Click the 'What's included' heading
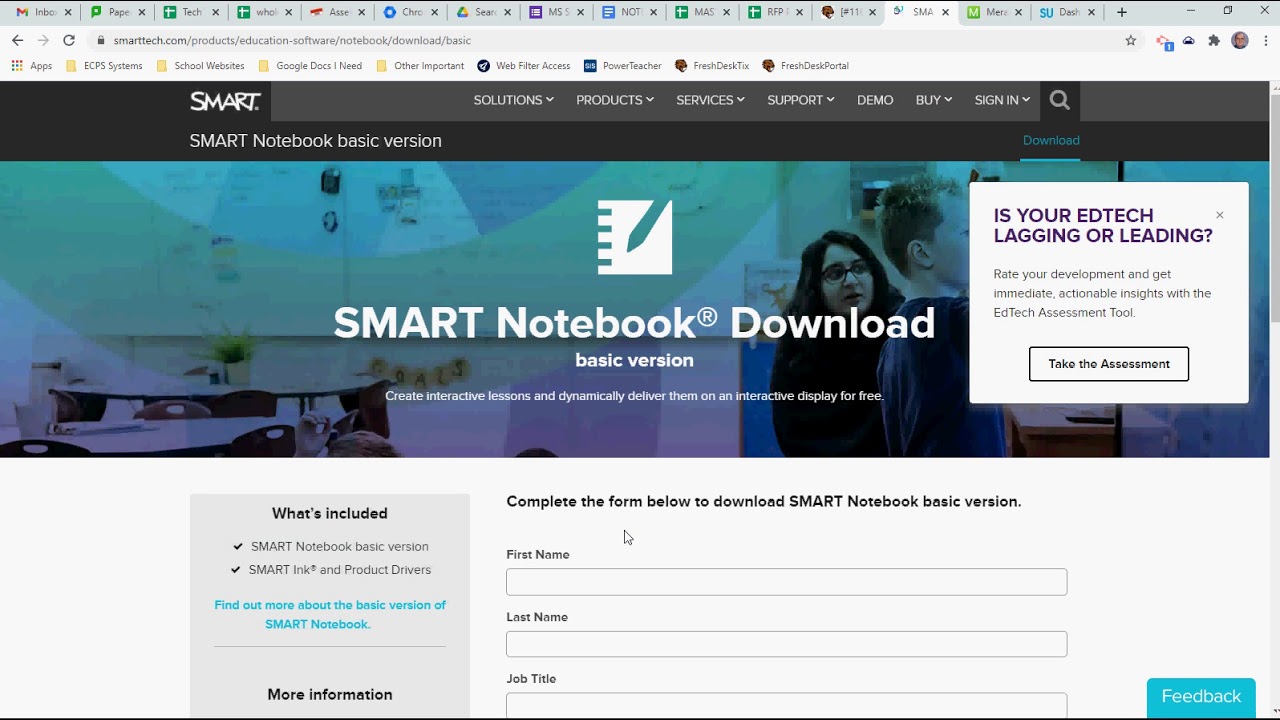Image resolution: width=1280 pixels, height=720 pixels. coord(329,514)
